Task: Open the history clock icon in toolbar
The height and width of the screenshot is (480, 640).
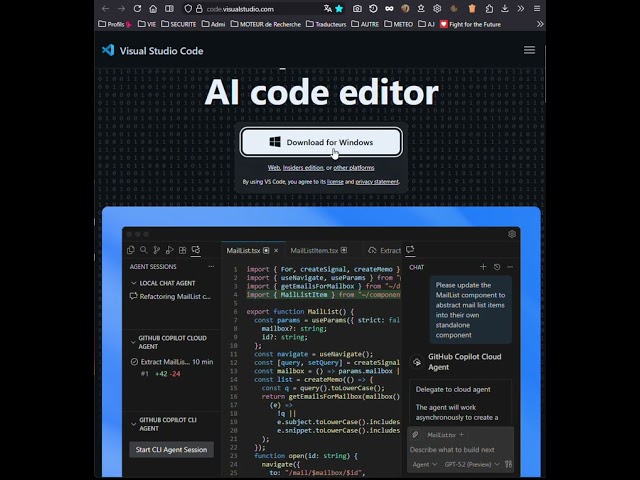Action: click(x=373, y=9)
